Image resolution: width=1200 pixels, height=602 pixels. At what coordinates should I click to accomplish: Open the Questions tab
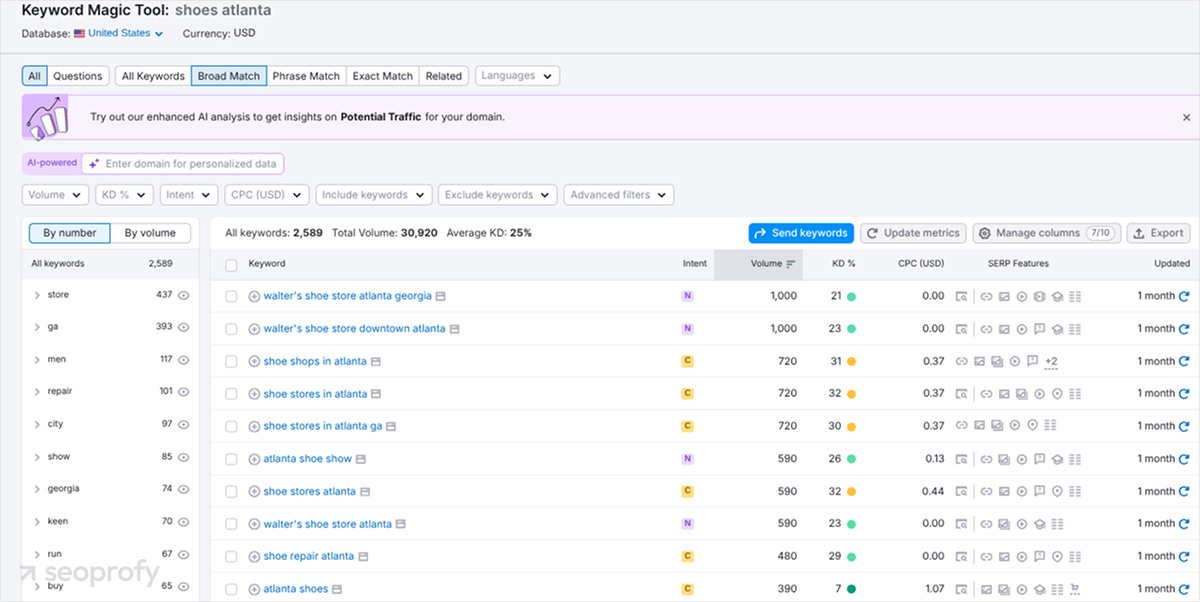pyautogui.click(x=77, y=75)
